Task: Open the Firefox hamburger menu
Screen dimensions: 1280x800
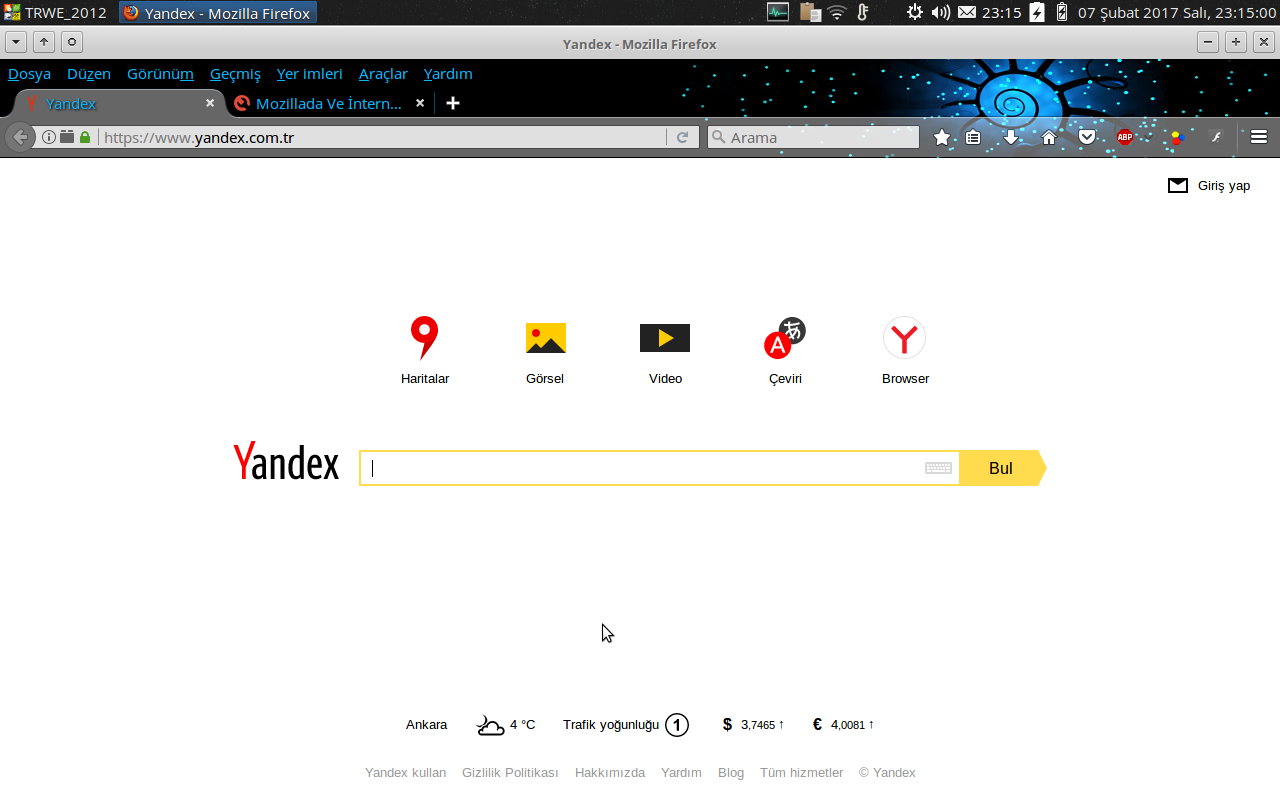Action: click(1259, 137)
